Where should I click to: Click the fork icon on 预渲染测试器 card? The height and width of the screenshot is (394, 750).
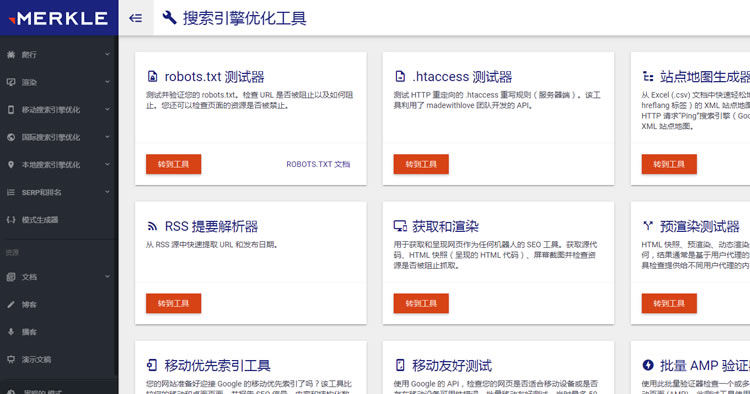[x=648, y=225]
